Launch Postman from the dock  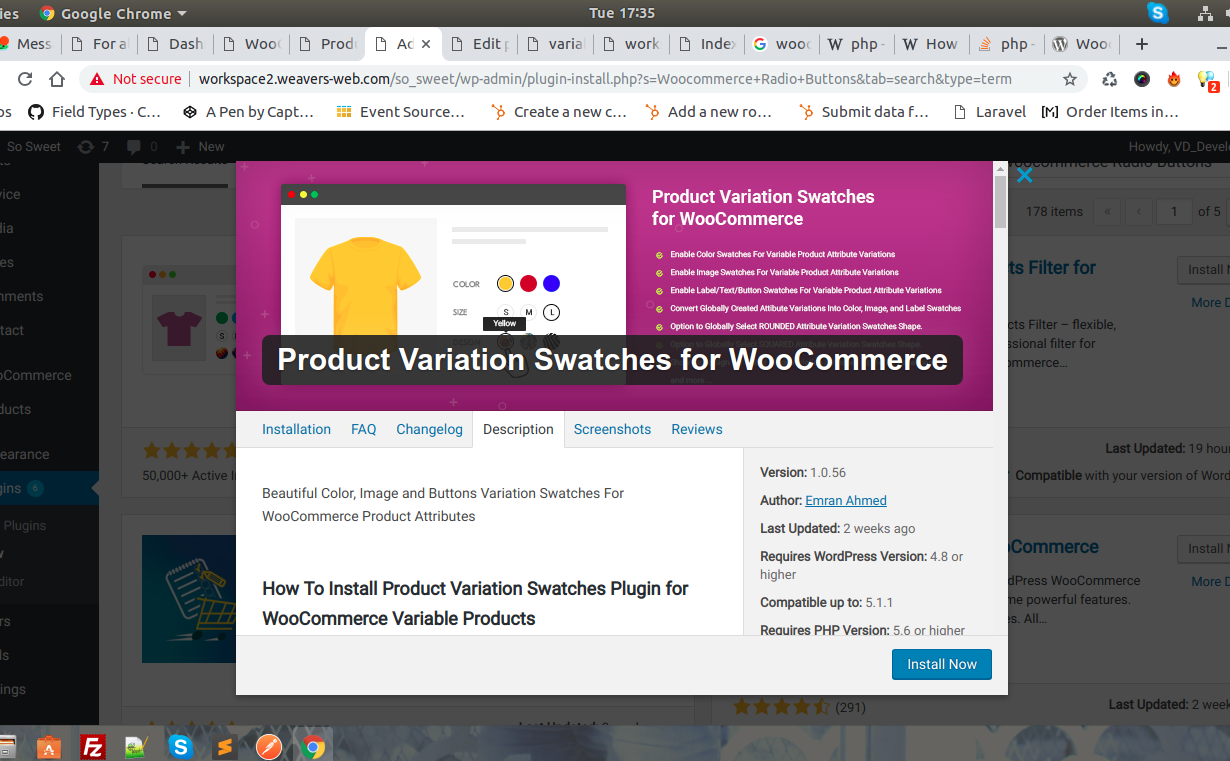click(269, 746)
